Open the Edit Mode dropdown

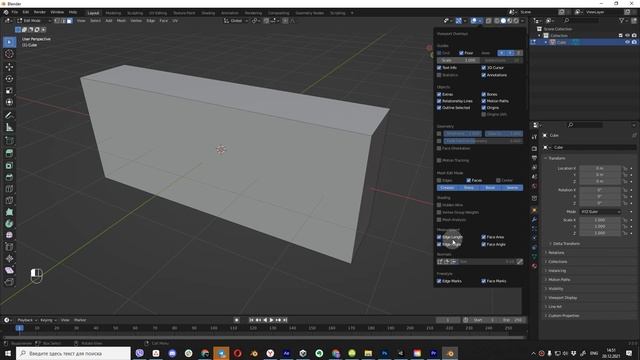[34, 20]
